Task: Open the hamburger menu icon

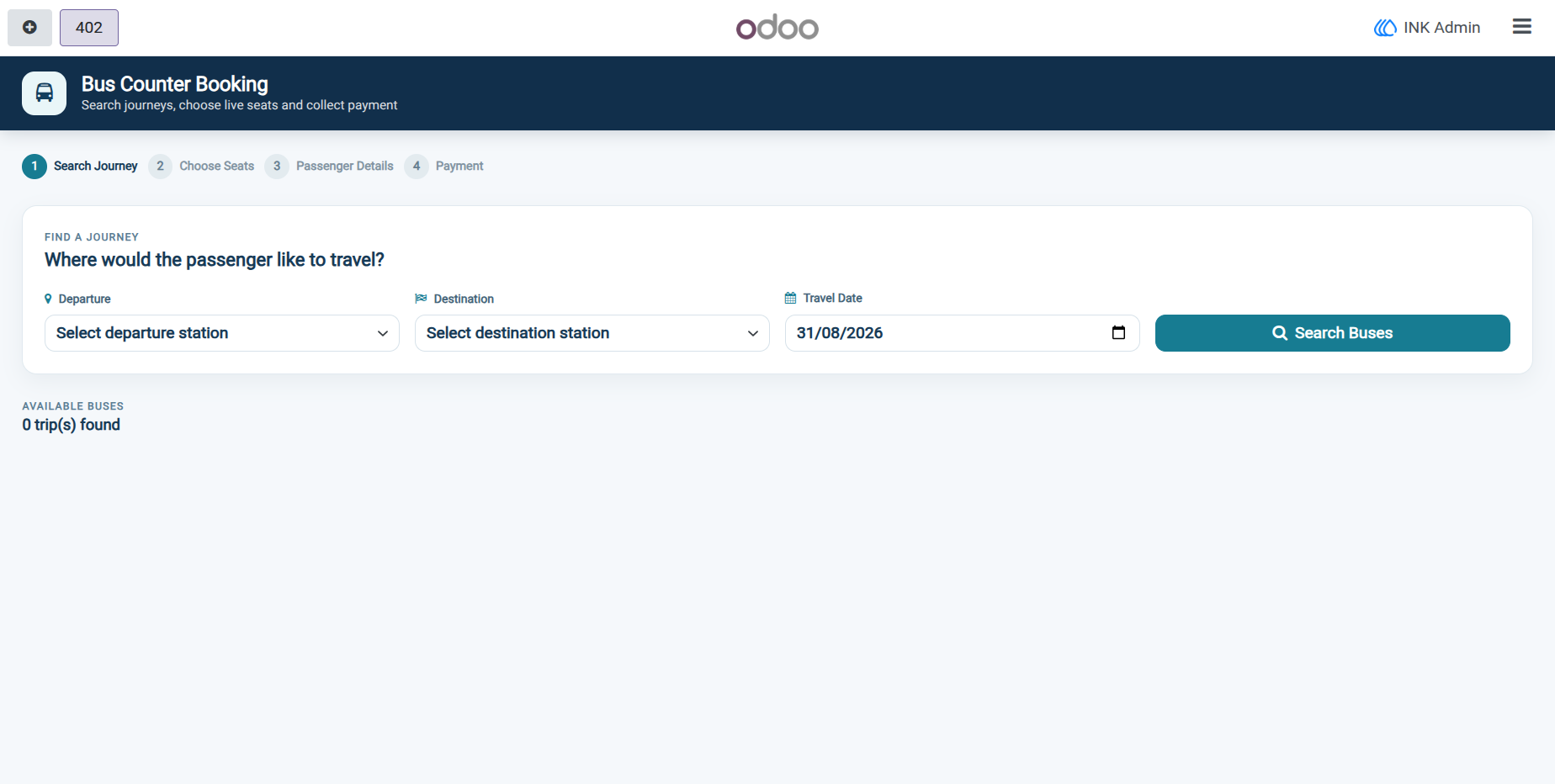Action: 1521,27
